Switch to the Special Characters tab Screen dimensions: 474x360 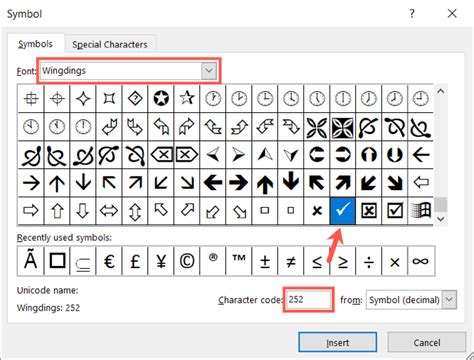click(x=110, y=44)
